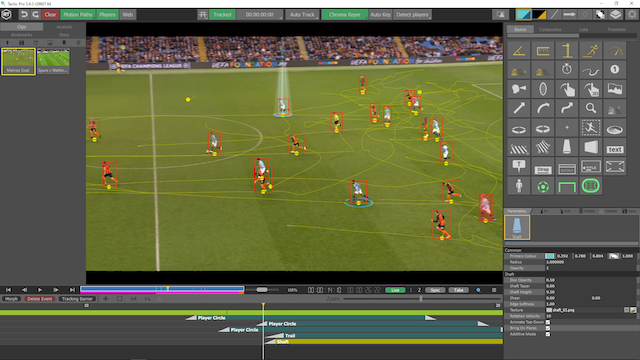This screenshot has height=360, width=640.
Task: Select the speedometer gauge tool
Action: click(615, 51)
